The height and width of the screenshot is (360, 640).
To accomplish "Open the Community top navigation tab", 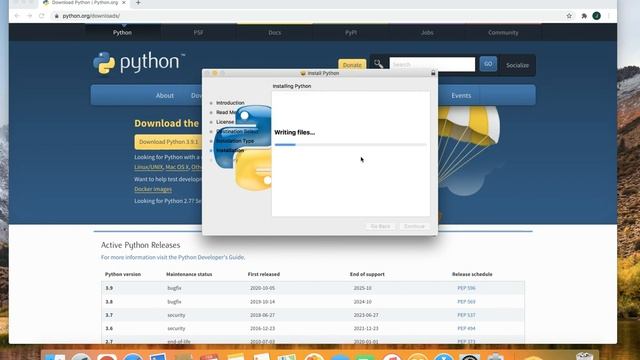I will (503, 33).
